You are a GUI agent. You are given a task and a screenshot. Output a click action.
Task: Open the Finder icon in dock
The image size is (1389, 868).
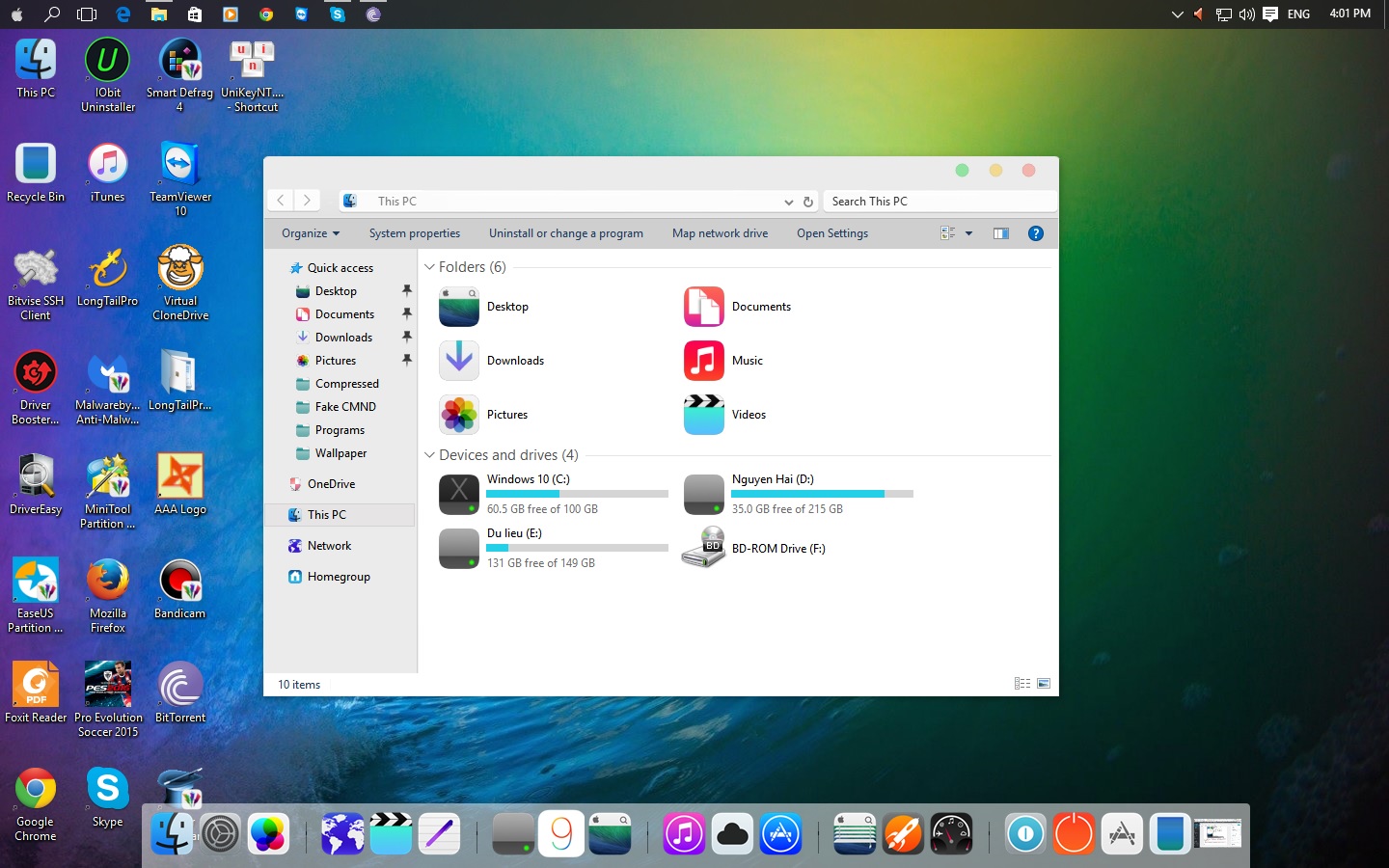(174, 833)
